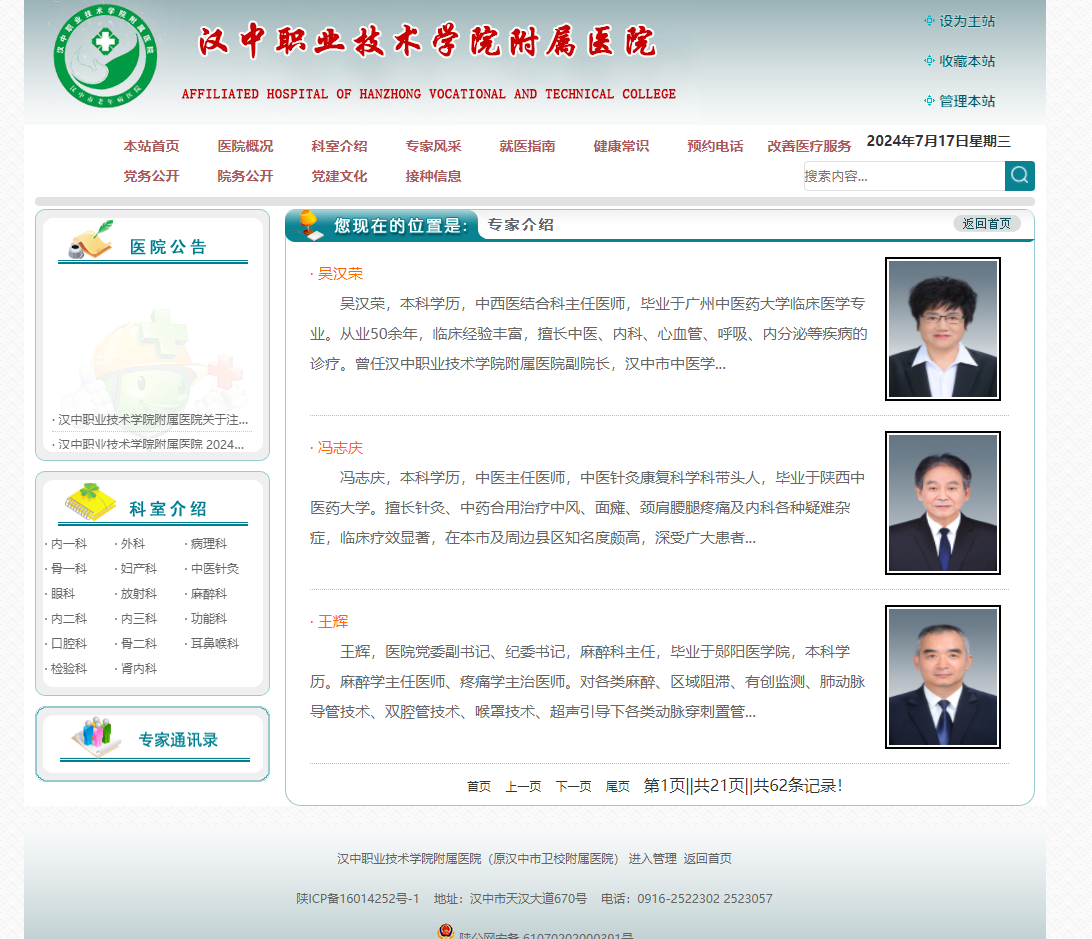This screenshot has width=1092, height=939.
Task: Open the 健康常识 menu item
Action: coord(621,146)
